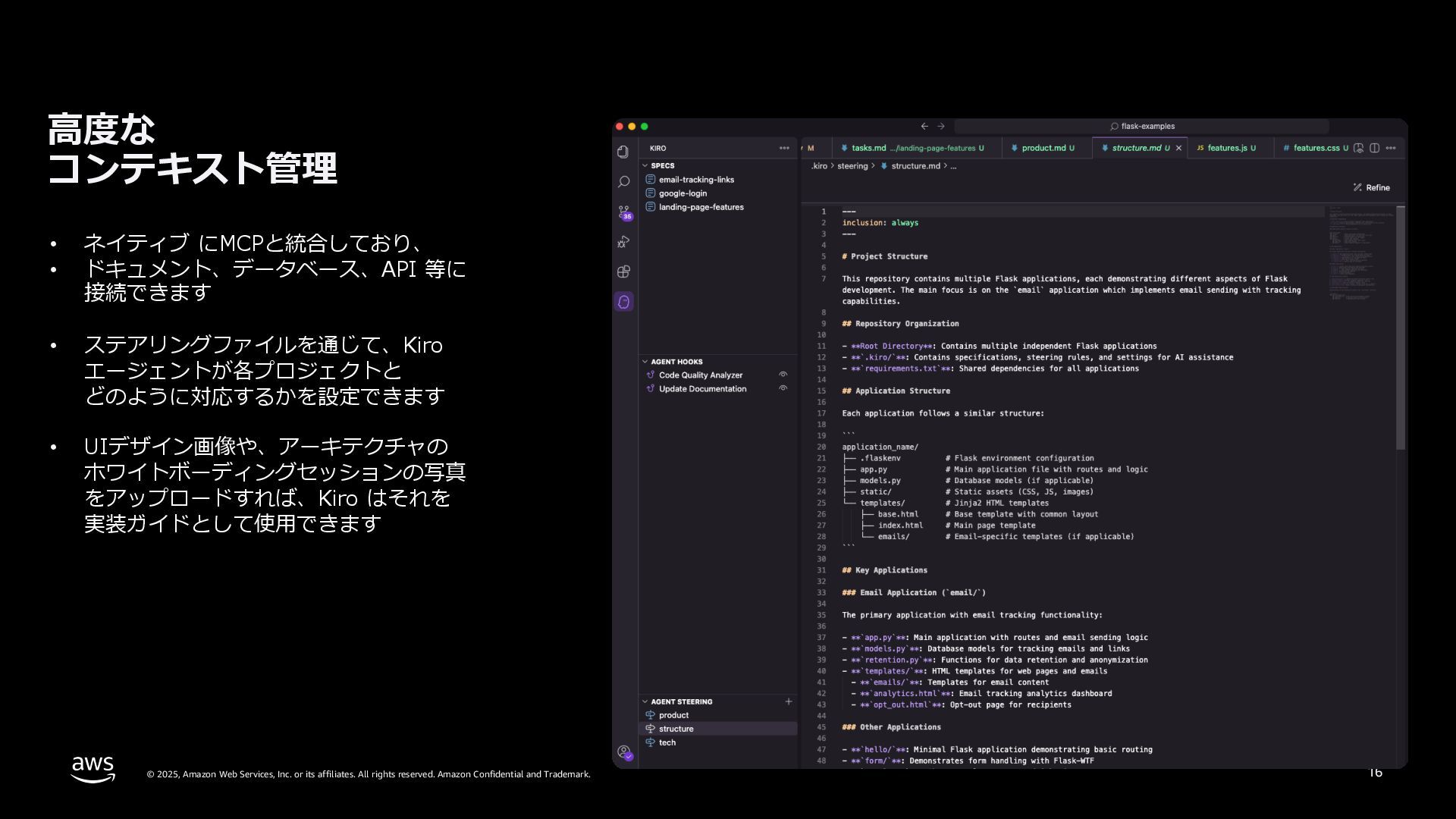Open the Explorer files icon in activity bar
Viewport: 1456px width, 819px height.
(623, 152)
